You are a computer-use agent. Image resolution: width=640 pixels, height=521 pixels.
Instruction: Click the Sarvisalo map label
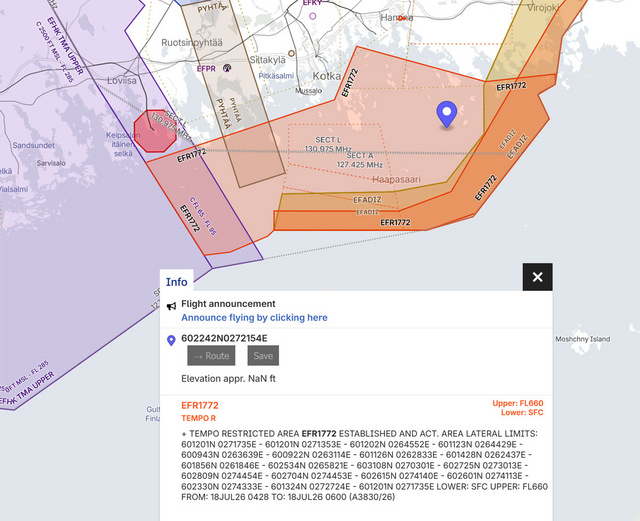[51, 163]
